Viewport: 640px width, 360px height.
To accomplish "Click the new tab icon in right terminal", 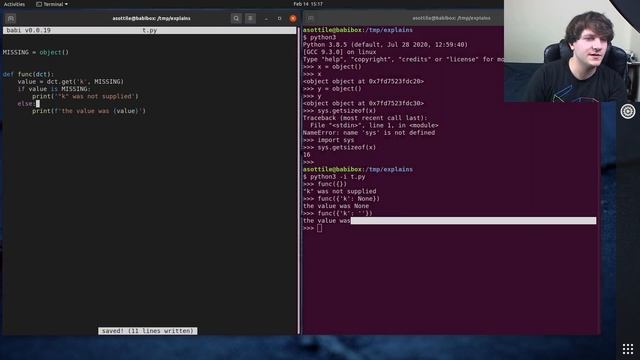I will 311,18.
